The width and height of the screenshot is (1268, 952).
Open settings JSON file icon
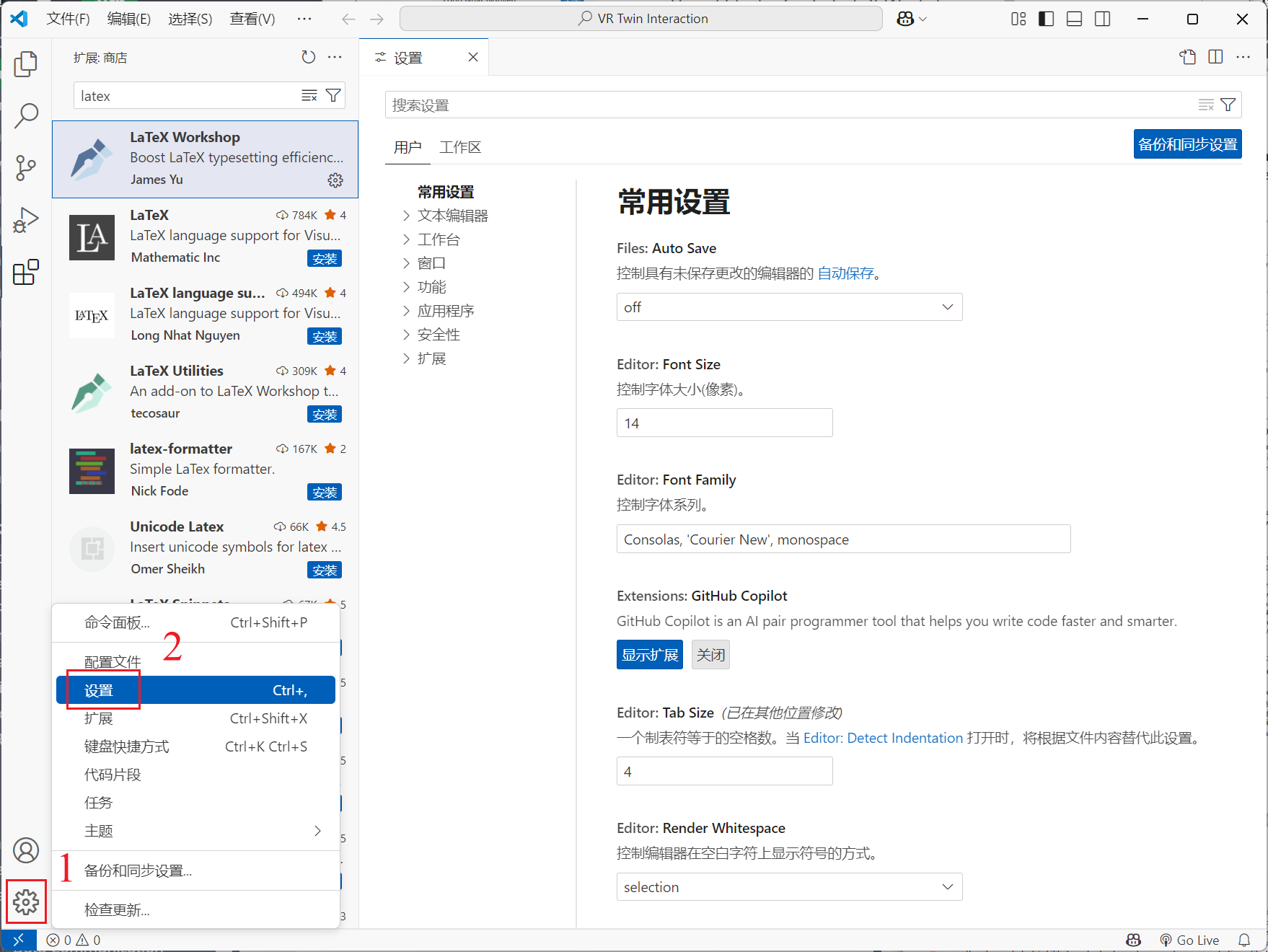pos(1188,57)
